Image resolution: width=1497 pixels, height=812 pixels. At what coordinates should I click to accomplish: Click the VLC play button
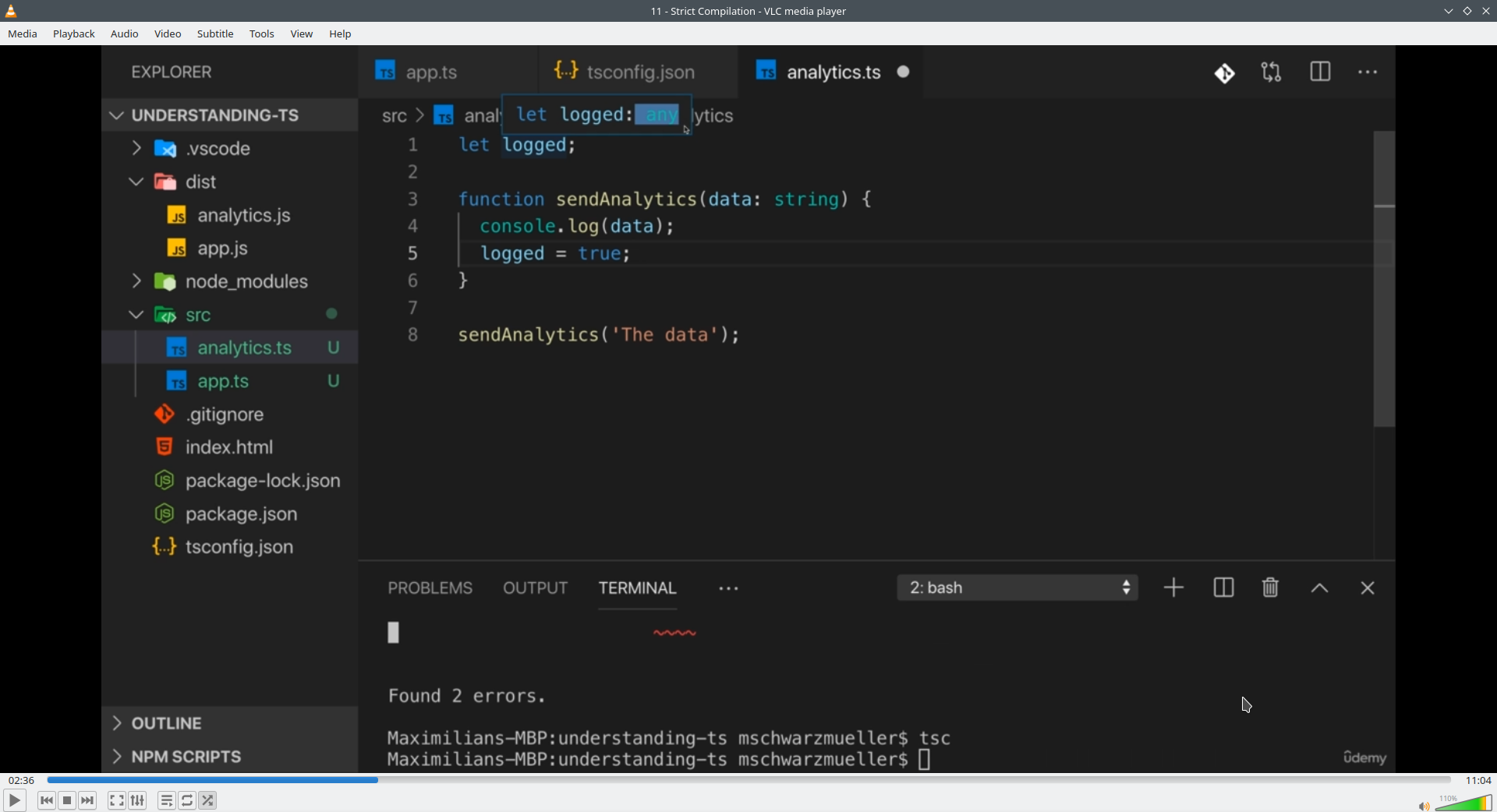click(14, 800)
